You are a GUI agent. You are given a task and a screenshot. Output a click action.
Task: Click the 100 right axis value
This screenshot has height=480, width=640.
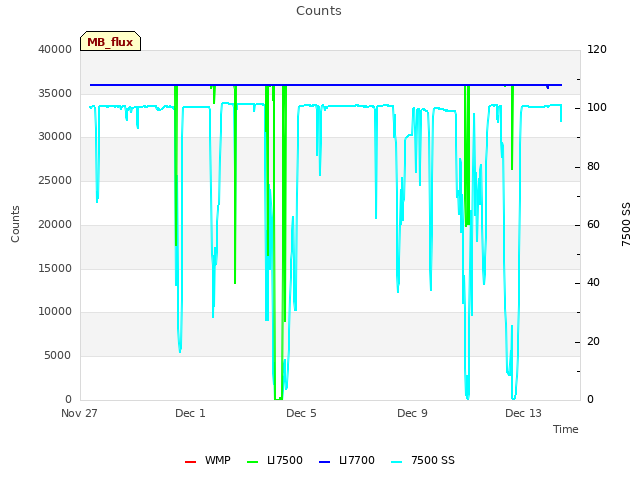(597, 108)
